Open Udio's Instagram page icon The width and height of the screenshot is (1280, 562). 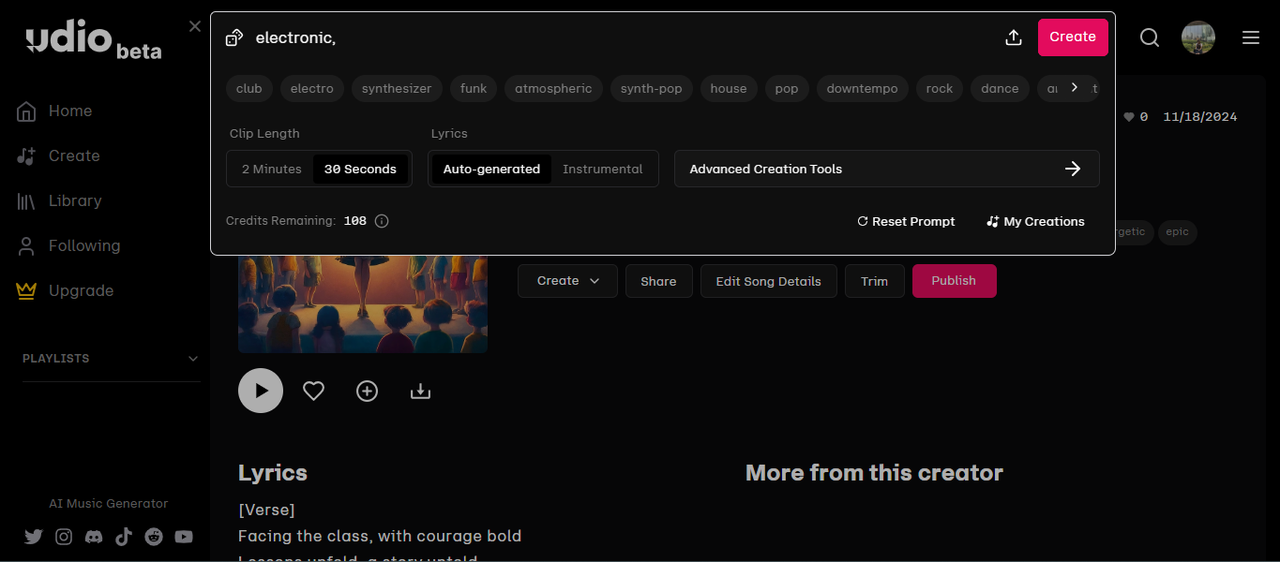[63, 537]
